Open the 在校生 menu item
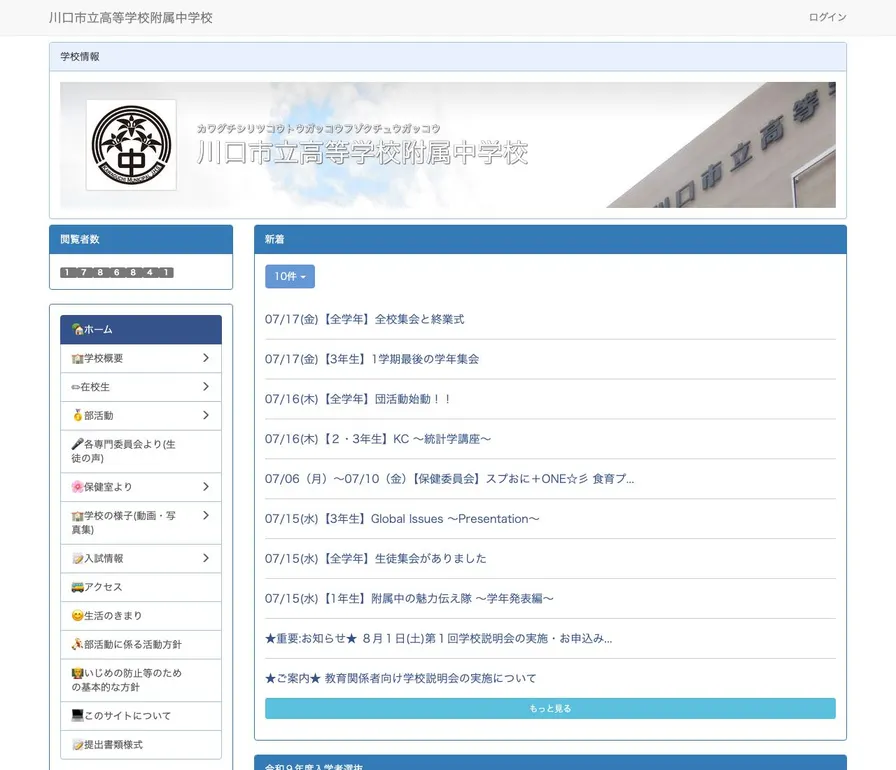Image resolution: width=896 pixels, height=770 pixels. click(x=141, y=387)
